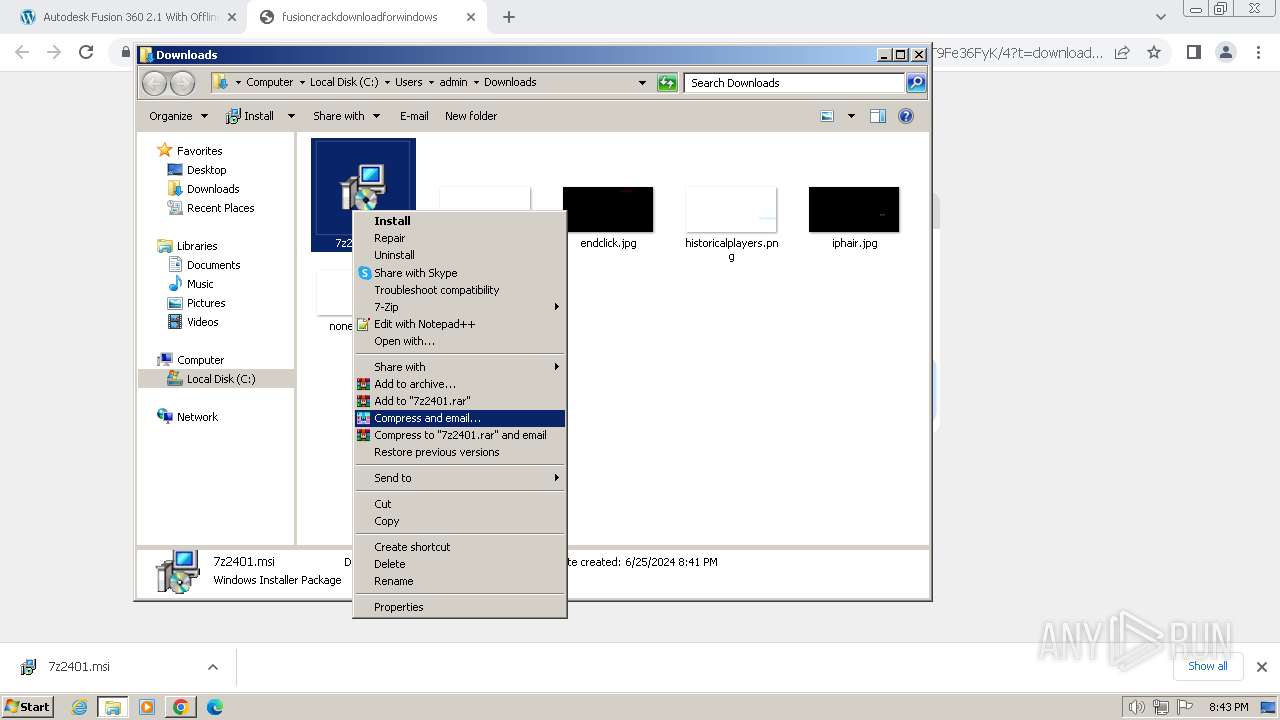This screenshot has height=720, width=1280.
Task: Bookmark this page with star icon
Action: [1154, 52]
